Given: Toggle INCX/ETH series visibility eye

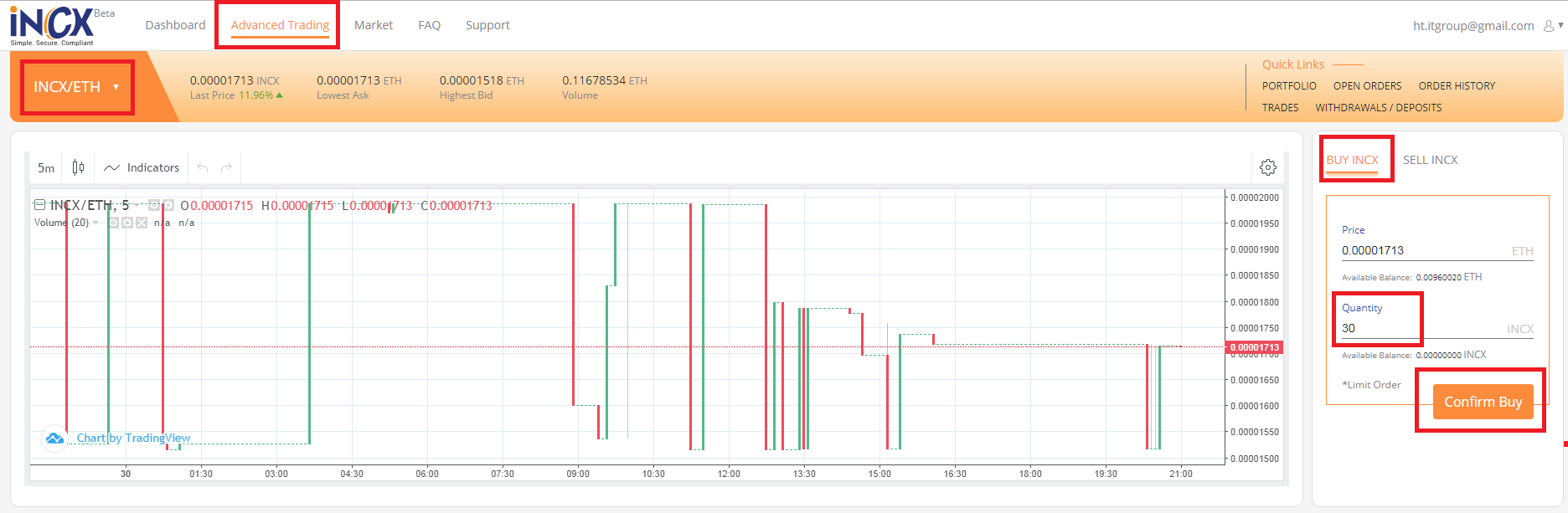Looking at the screenshot, I should click(x=154, y=205).
